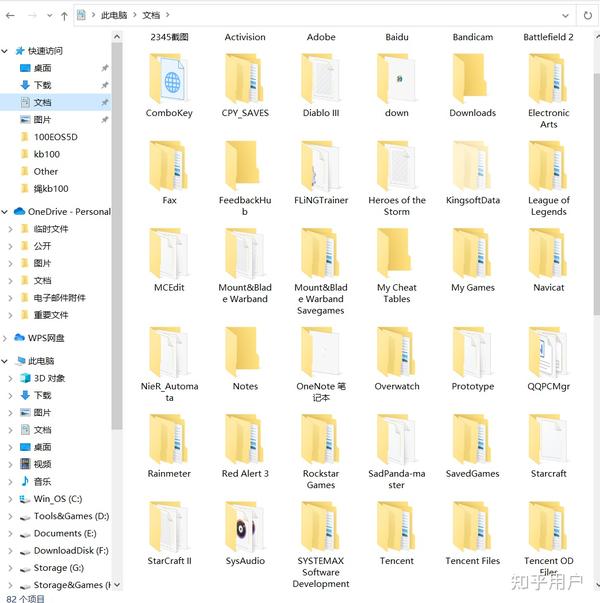
Task: Collapse the OneDrive - Personal tree node
Action: (5, 212)
